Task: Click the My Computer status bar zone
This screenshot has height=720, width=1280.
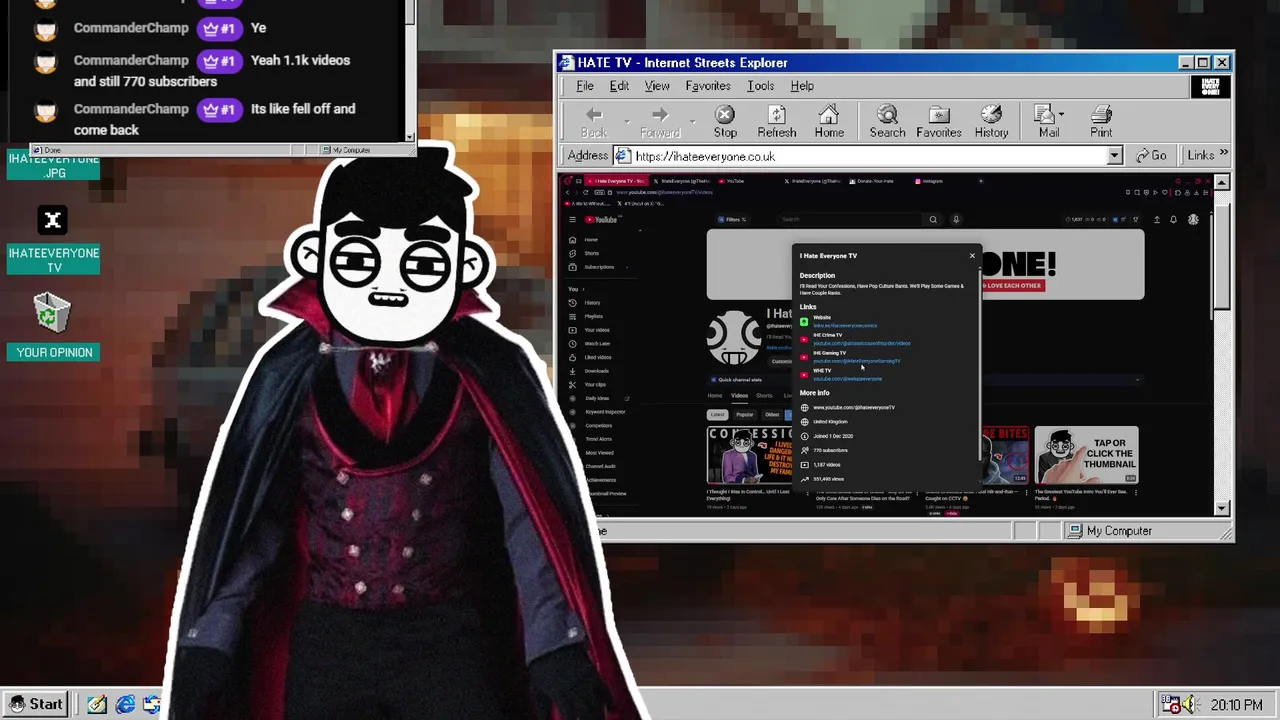Action: 1149,531
